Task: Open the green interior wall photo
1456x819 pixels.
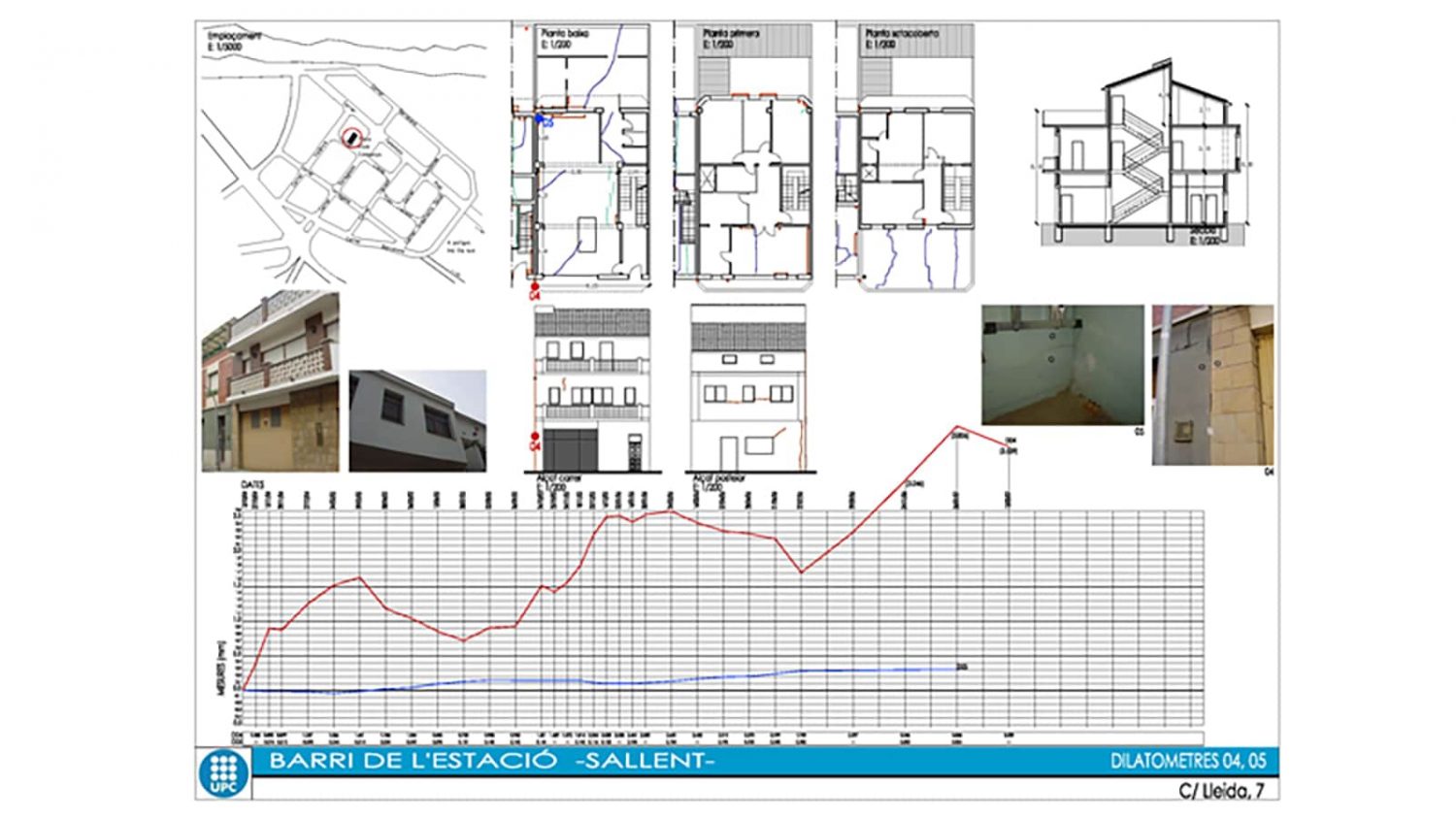Action: pos(1062,365)
